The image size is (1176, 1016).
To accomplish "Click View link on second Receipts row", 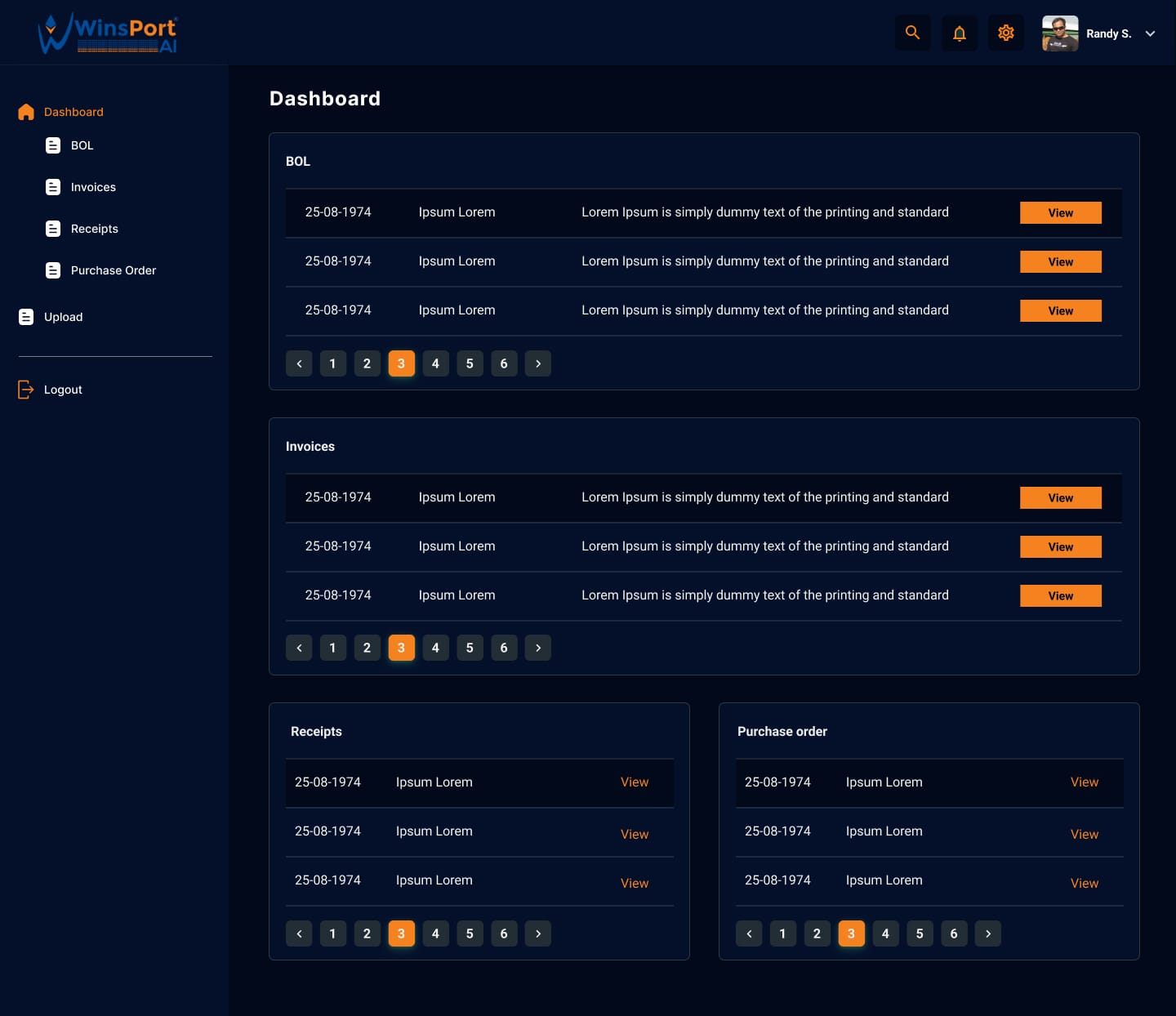I will [x=634, y=834].
